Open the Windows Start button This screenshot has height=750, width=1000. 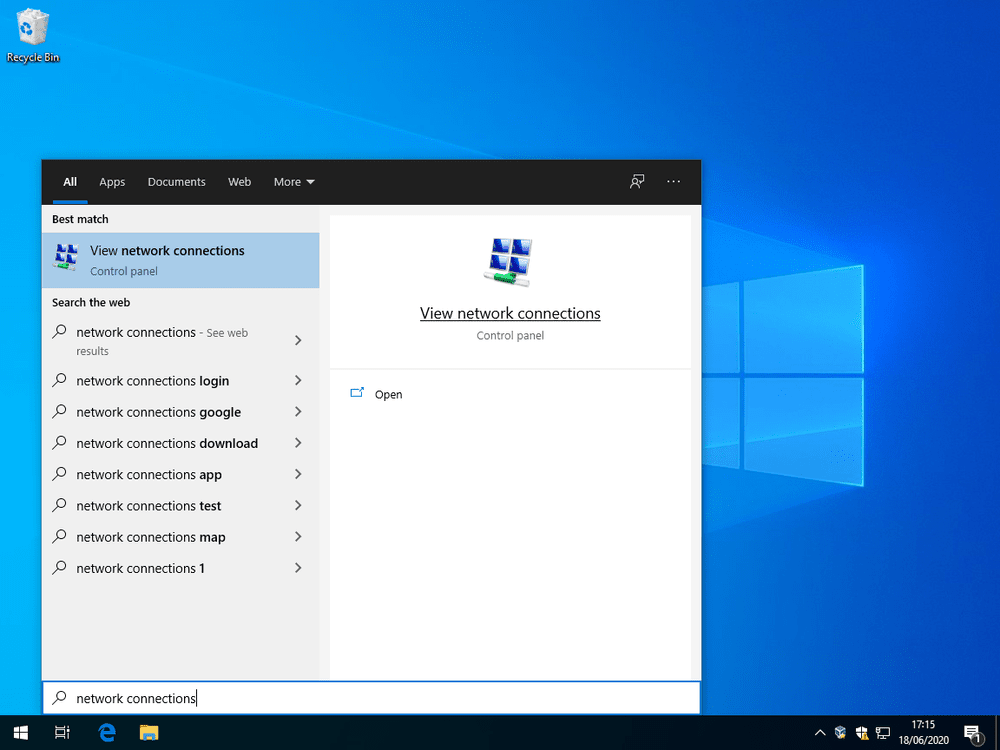(20, 733)
